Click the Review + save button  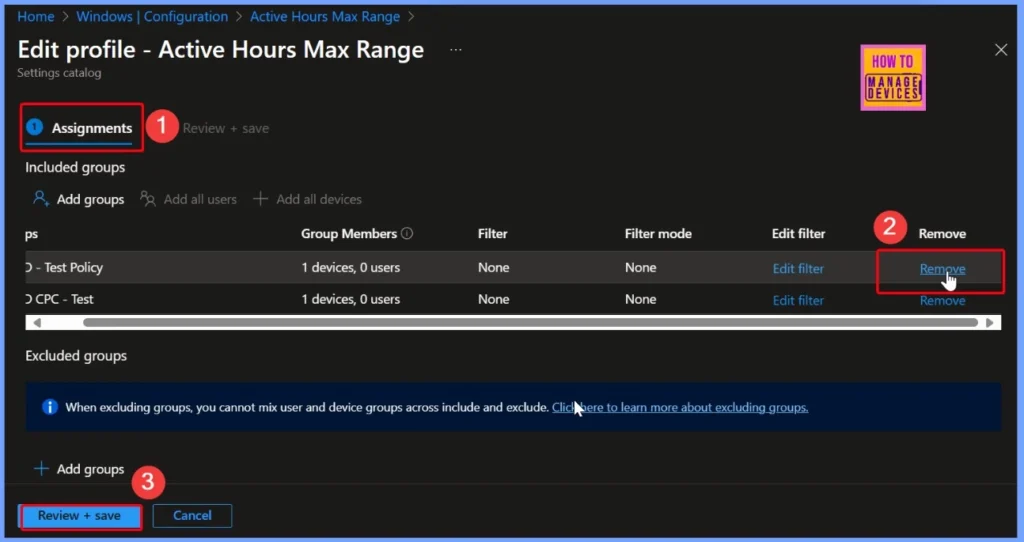pos(80,516)
